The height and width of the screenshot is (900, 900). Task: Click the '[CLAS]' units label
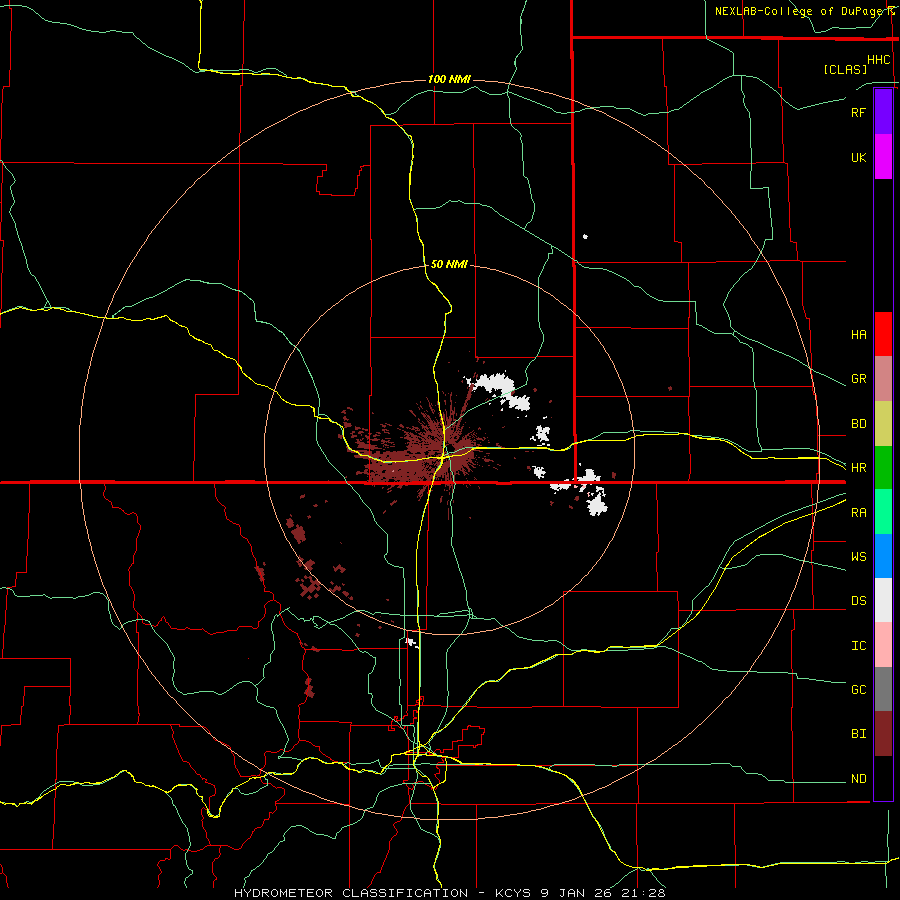point(845,69)
